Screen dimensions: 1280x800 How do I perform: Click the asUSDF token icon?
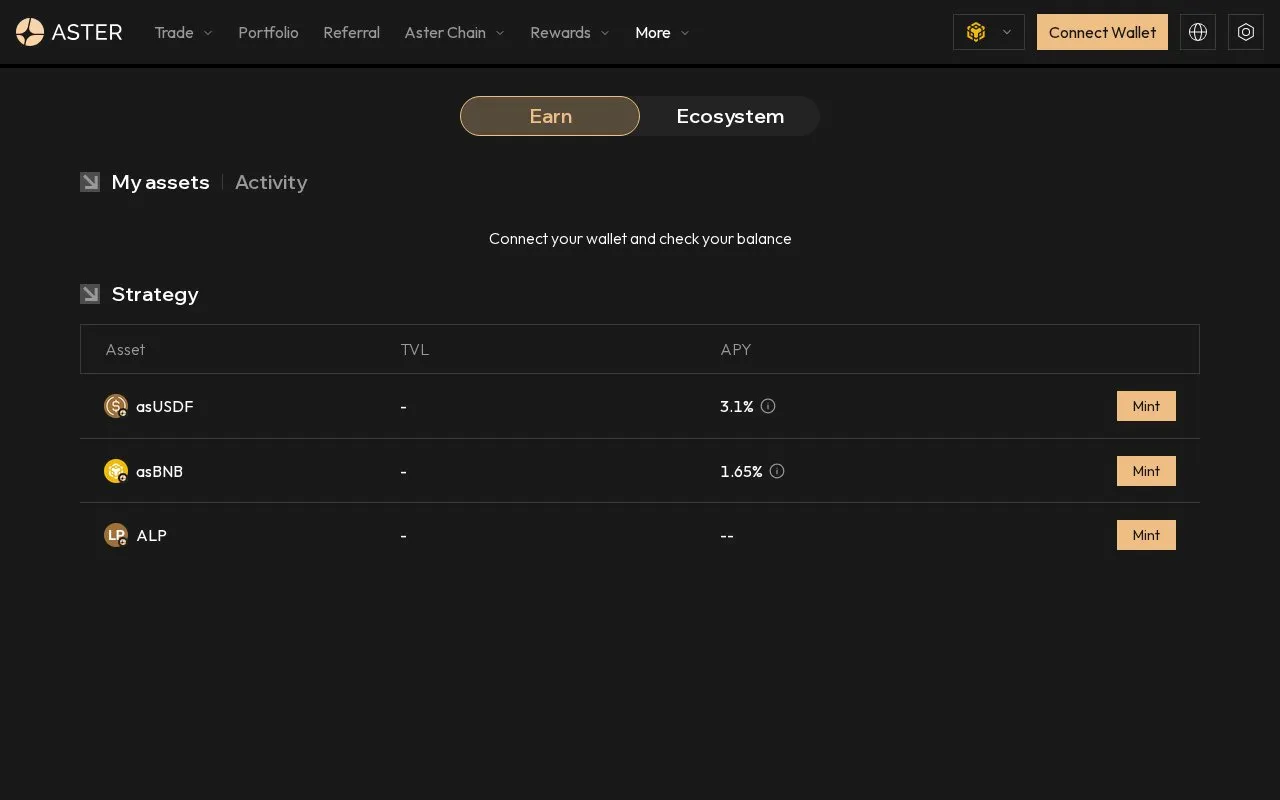(116, 406)
